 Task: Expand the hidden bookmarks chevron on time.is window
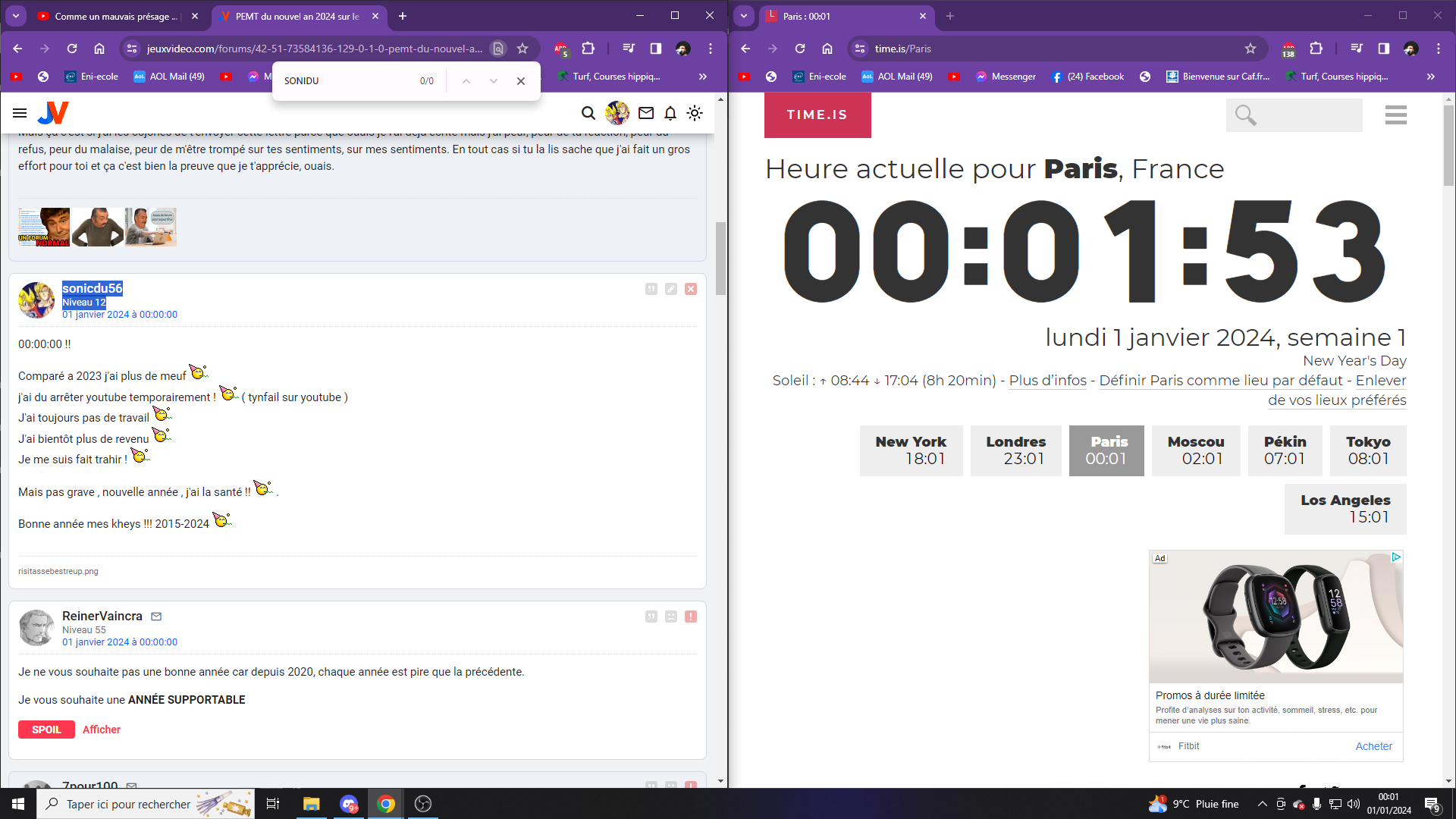[x=1430, y=77]
